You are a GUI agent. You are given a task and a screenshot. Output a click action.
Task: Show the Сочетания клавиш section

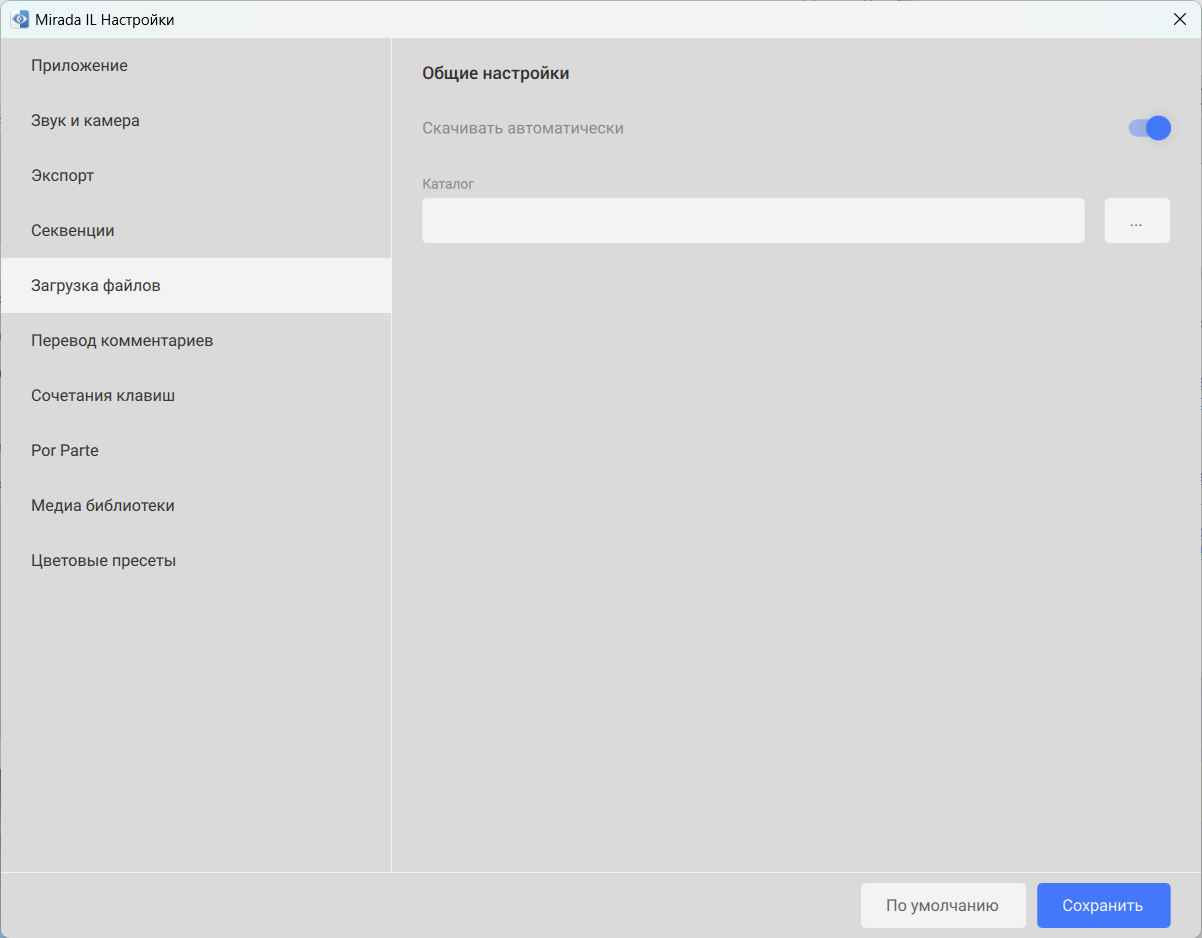click(196, 396)
